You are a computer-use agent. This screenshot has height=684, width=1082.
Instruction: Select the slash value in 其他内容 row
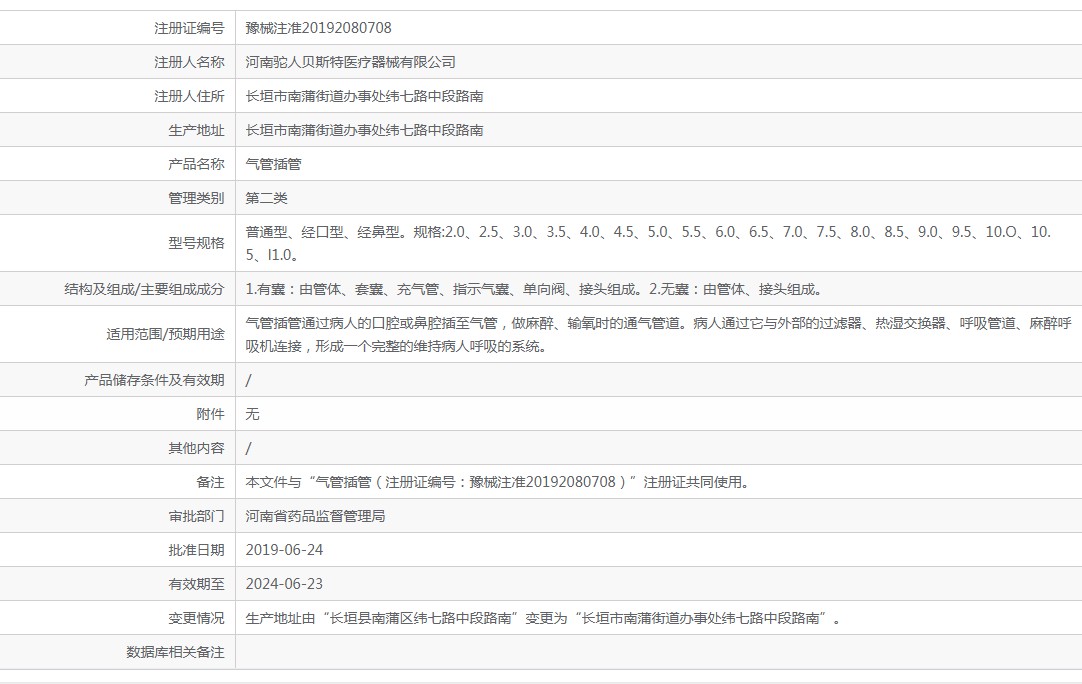point(248,448)
